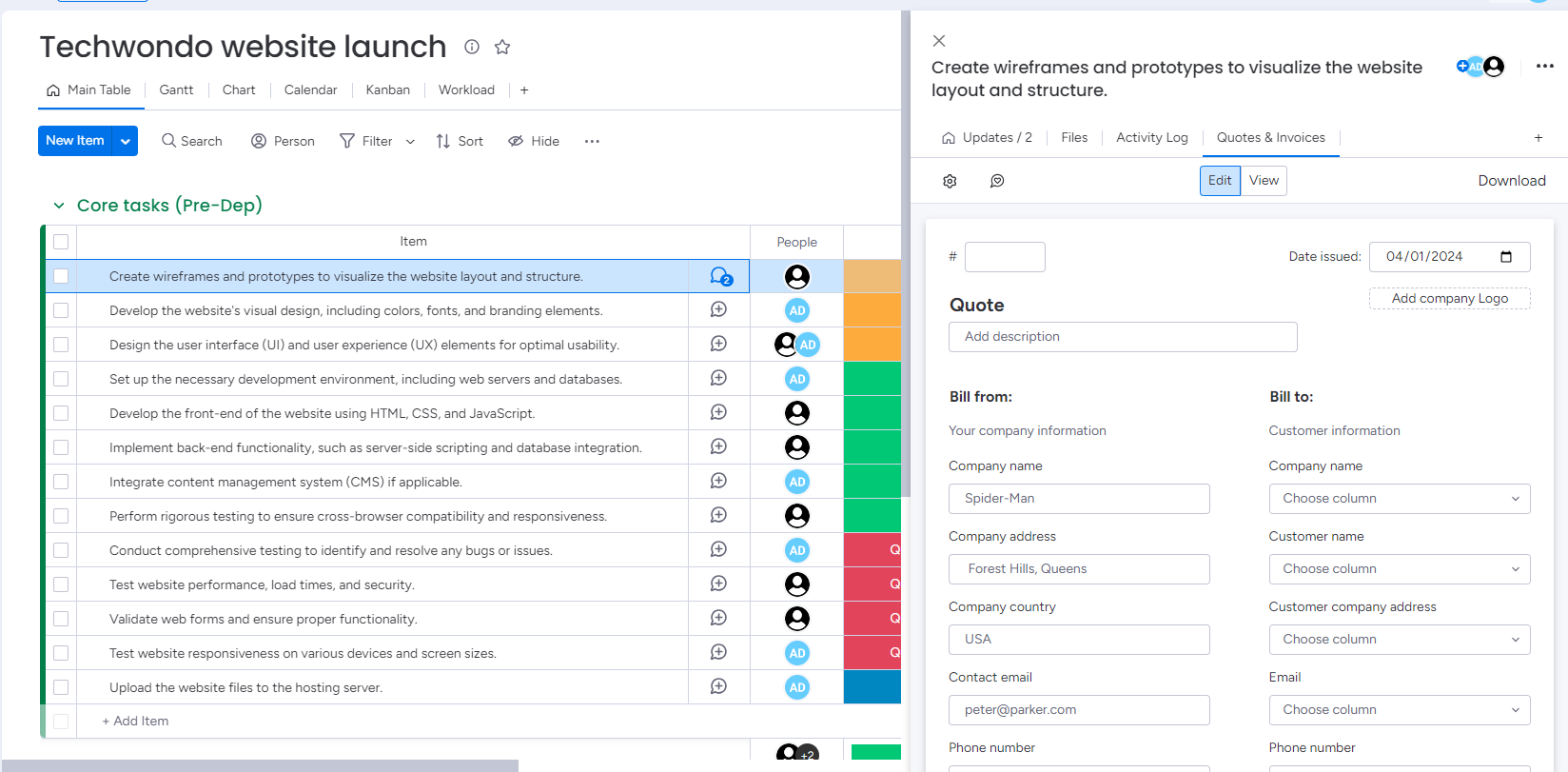The width and height of the screenshot is (1568, 772).
Task: Click the blue status cell in the upload row
Action: (x=872, y=686)
